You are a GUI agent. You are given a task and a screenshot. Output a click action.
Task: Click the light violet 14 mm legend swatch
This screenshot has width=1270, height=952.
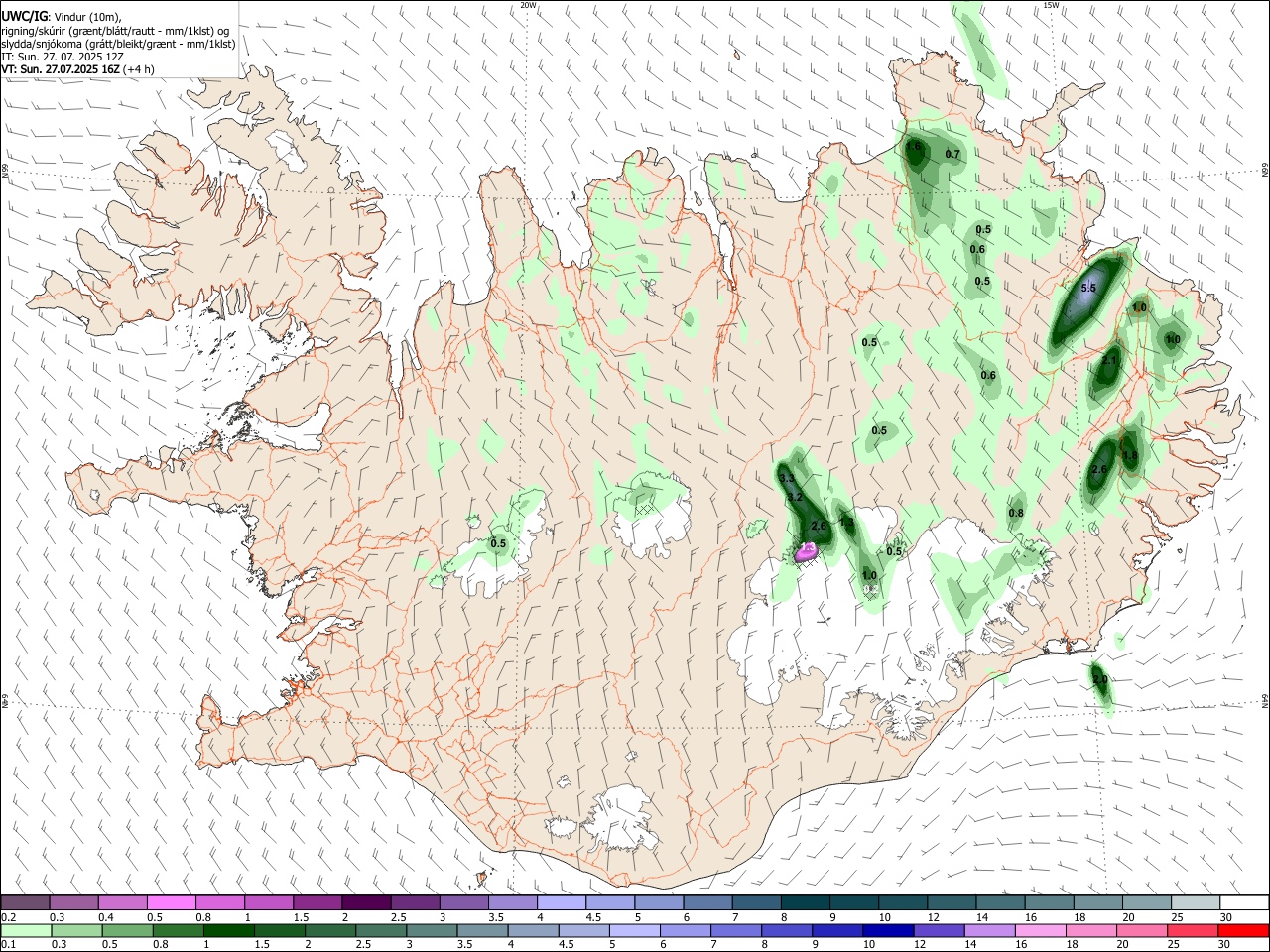click(988, 930)
